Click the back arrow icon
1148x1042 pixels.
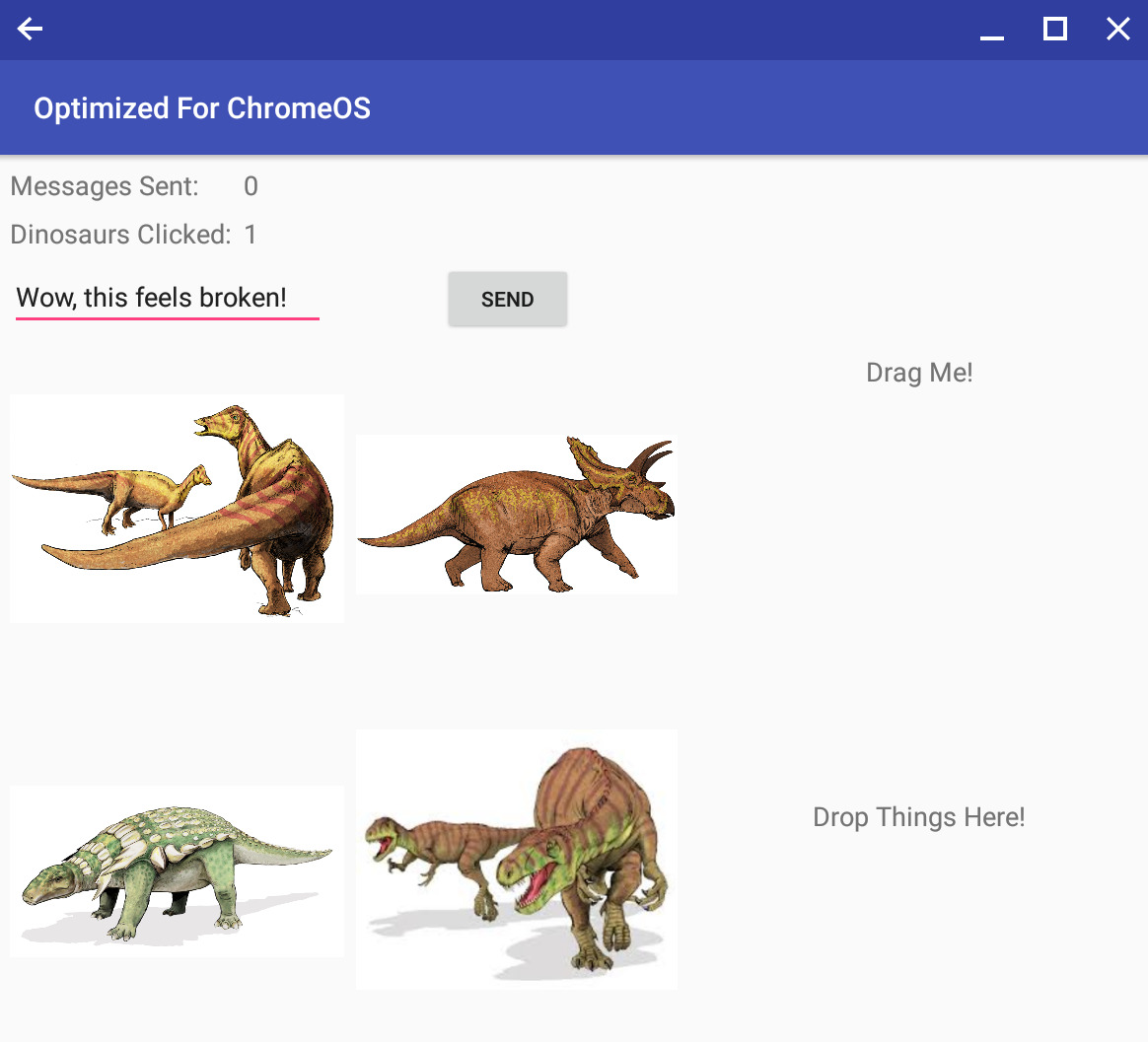(31, 30)
